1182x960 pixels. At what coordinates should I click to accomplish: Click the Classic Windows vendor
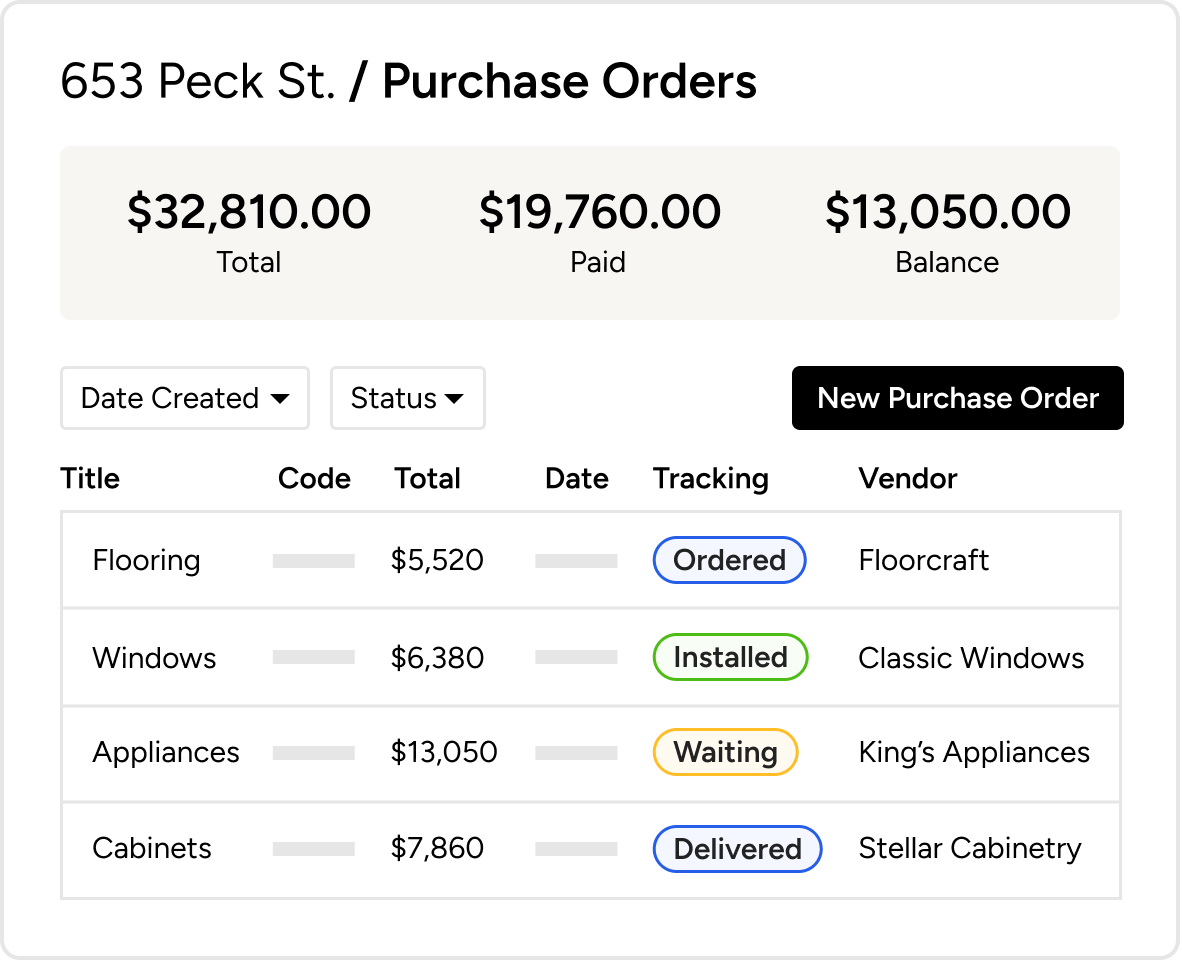[971, 658]
